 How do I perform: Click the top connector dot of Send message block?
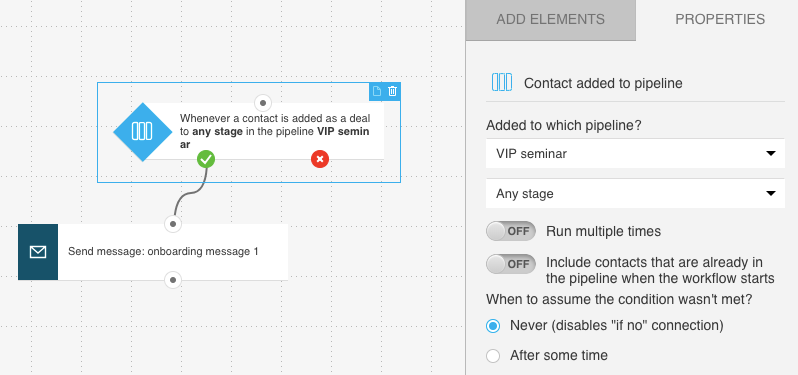tap(173, 224)
